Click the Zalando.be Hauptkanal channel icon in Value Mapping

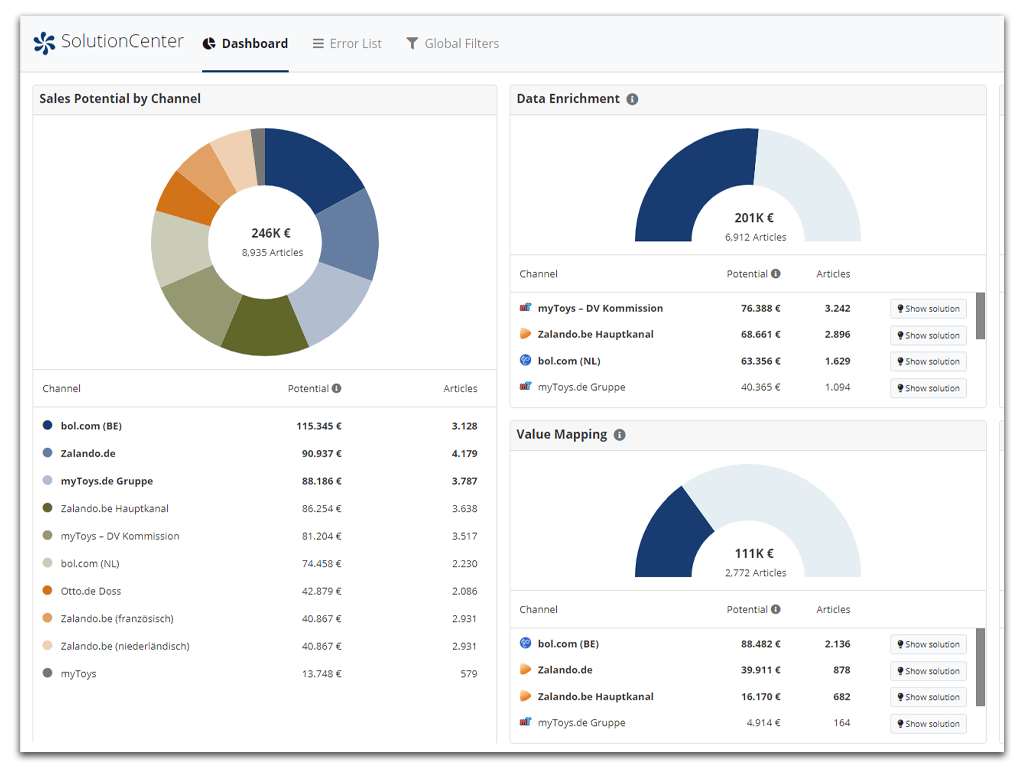[x=525, y=696]
